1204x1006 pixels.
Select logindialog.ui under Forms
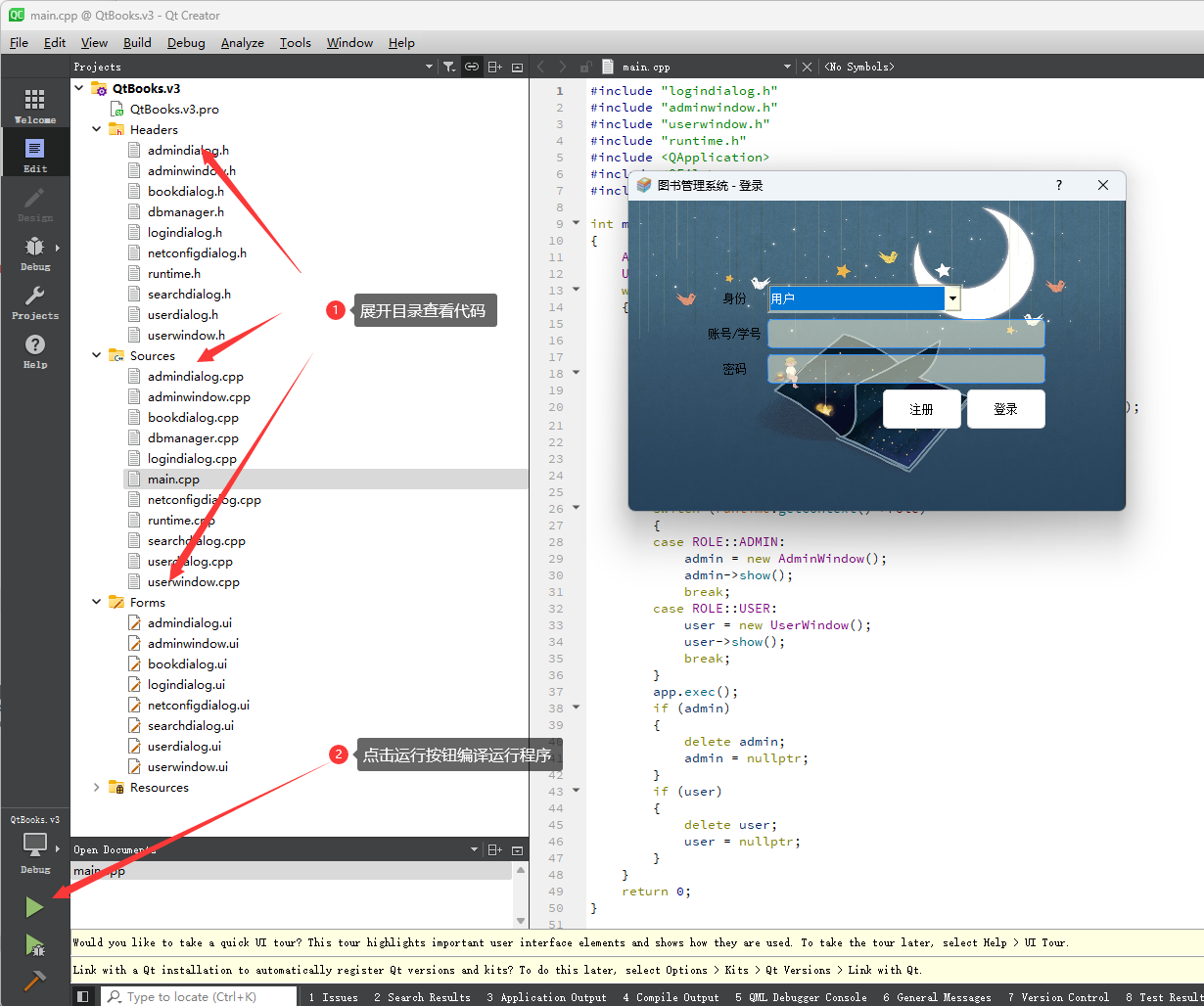coord(186,684)
